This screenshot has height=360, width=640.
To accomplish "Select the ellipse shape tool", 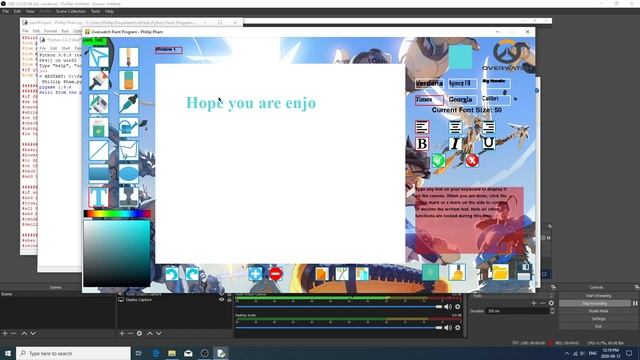I will (x=129, y=173).
